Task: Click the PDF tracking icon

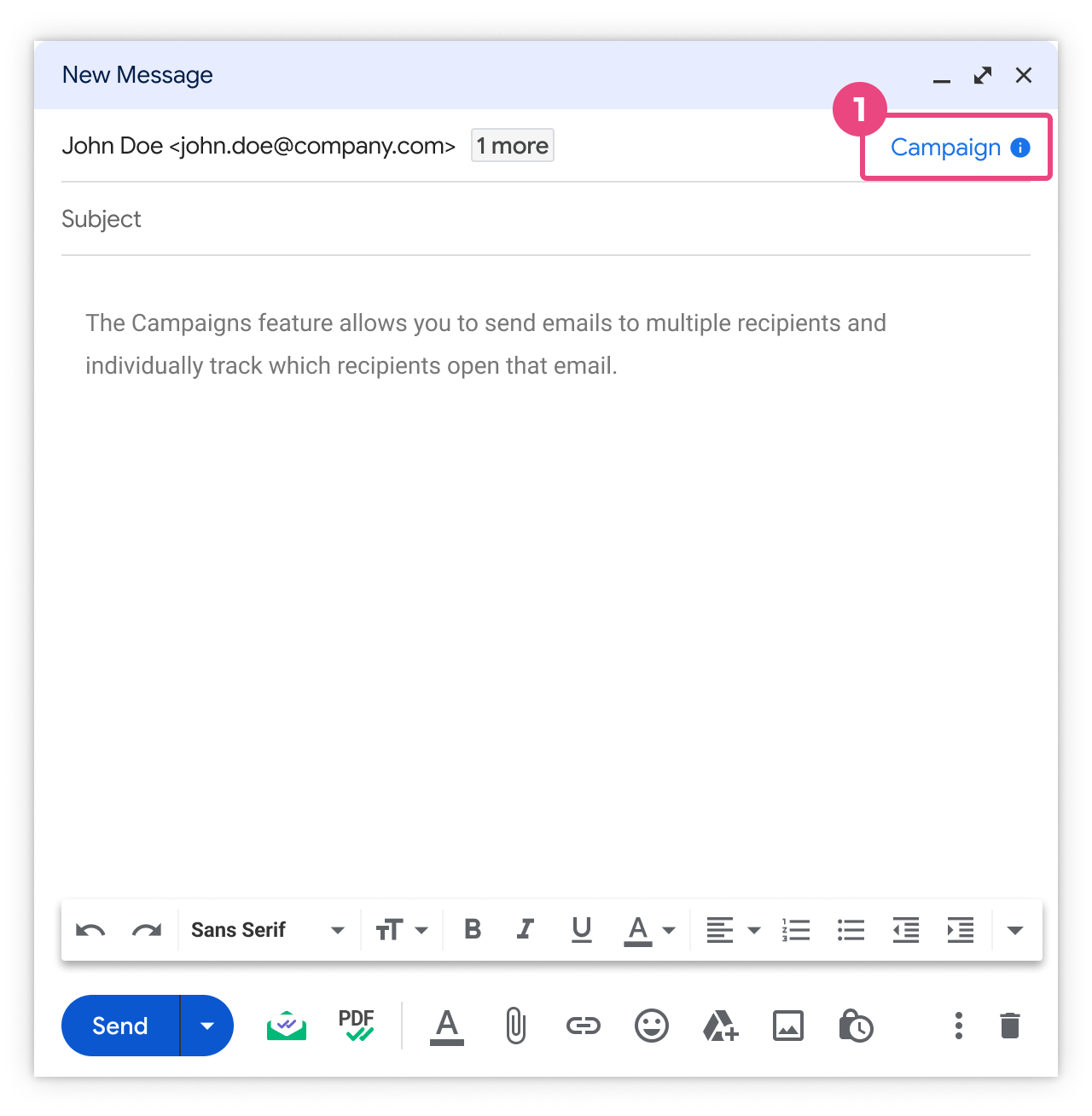Action: tap(357, 1025)
